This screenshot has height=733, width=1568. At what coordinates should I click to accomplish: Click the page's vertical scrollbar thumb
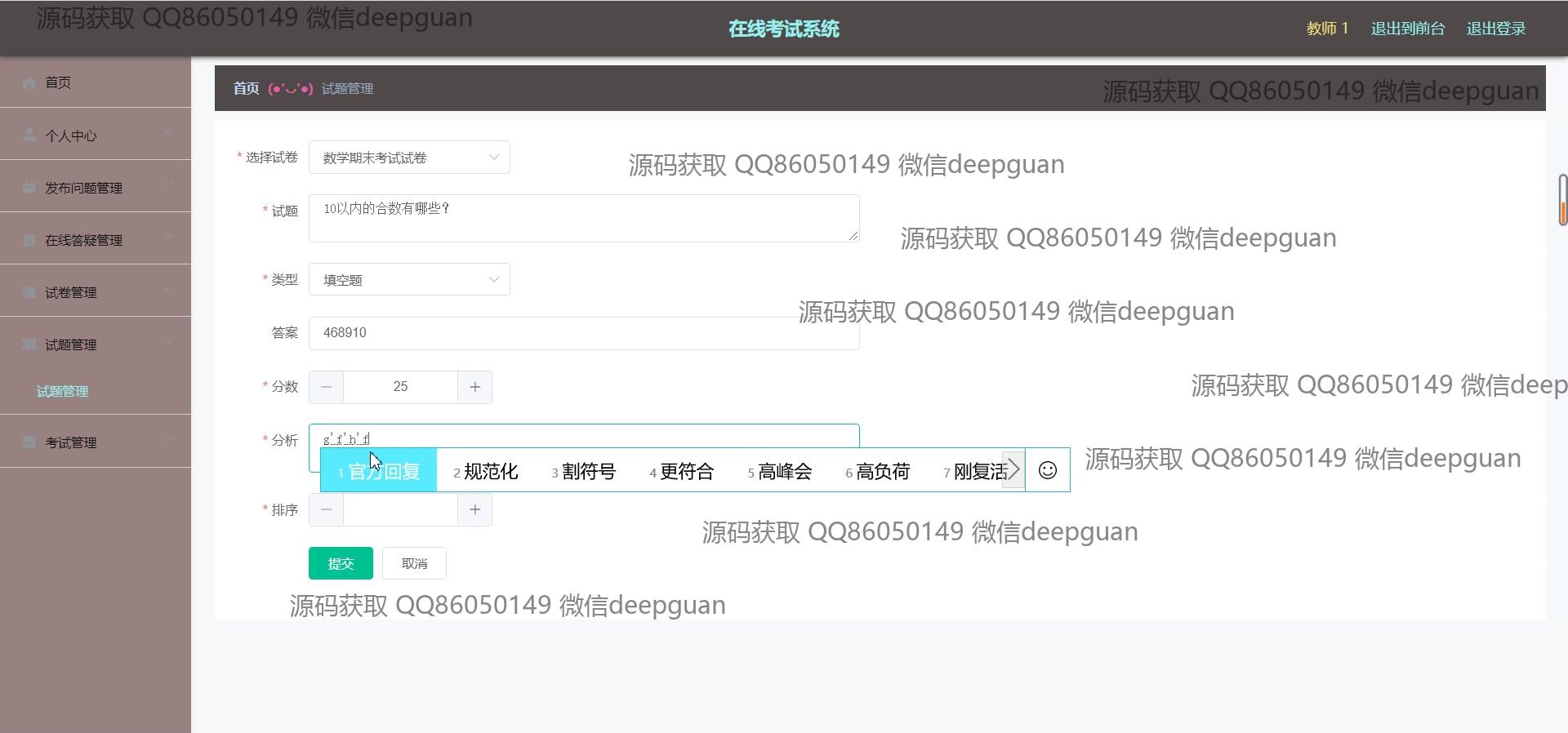(1562, 199)
